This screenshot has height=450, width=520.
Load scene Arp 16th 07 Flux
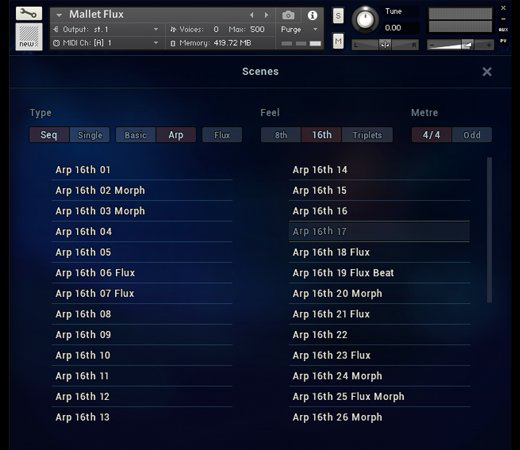pyautogui.click(x=142, y=294)
